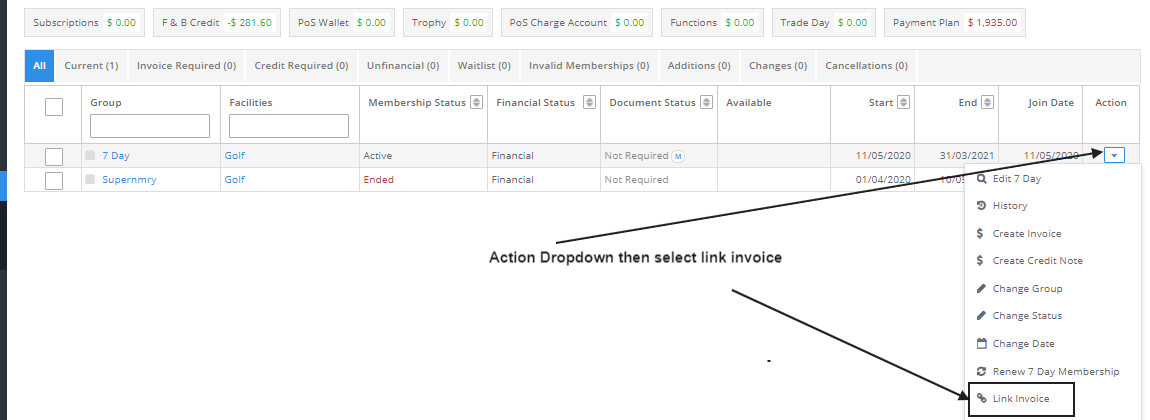Select Create Credit Note menu item
1150x420 pixels.
tap(1038, 260)
